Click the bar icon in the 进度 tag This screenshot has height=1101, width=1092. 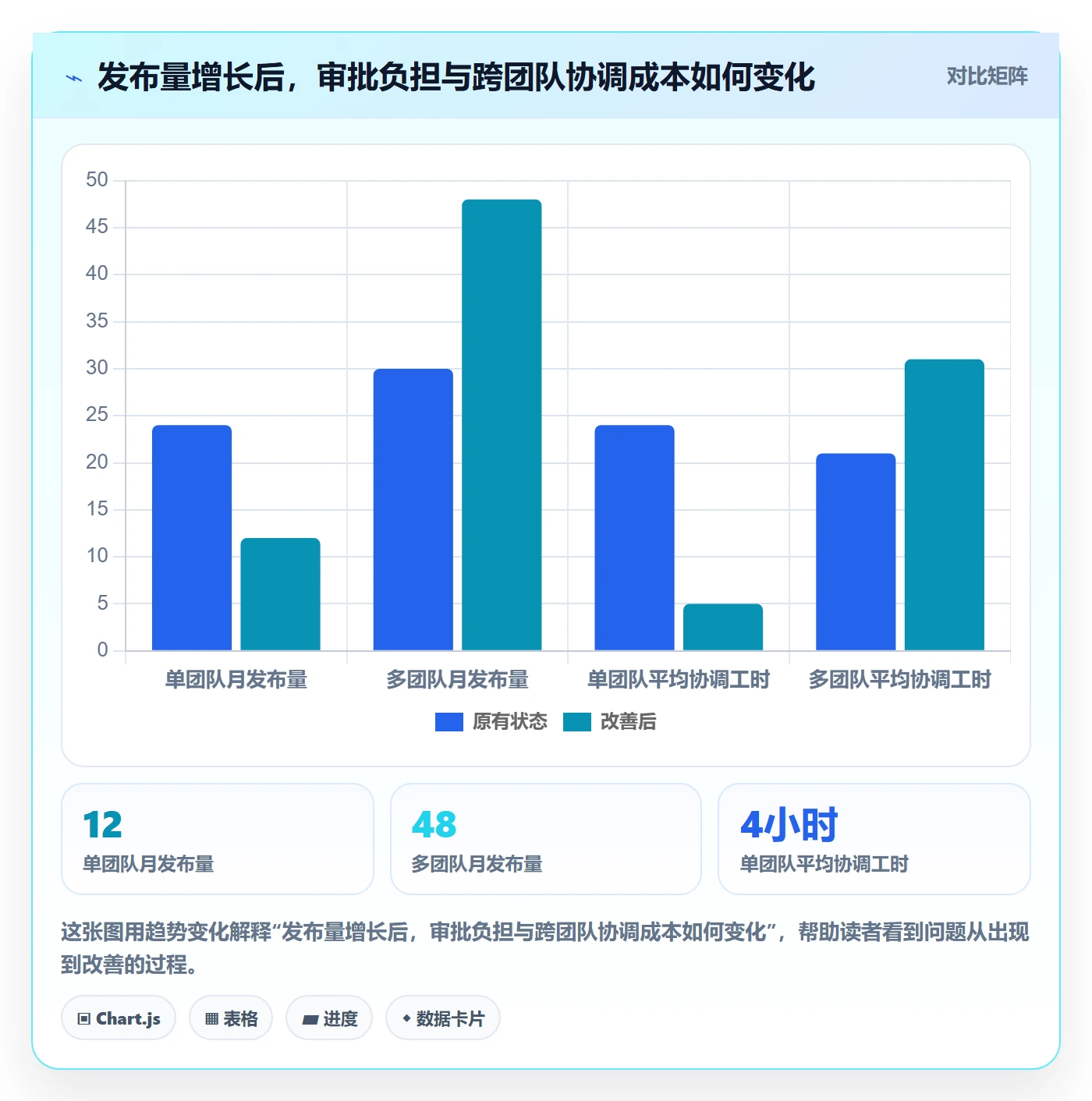click(x=310, y=1020)
